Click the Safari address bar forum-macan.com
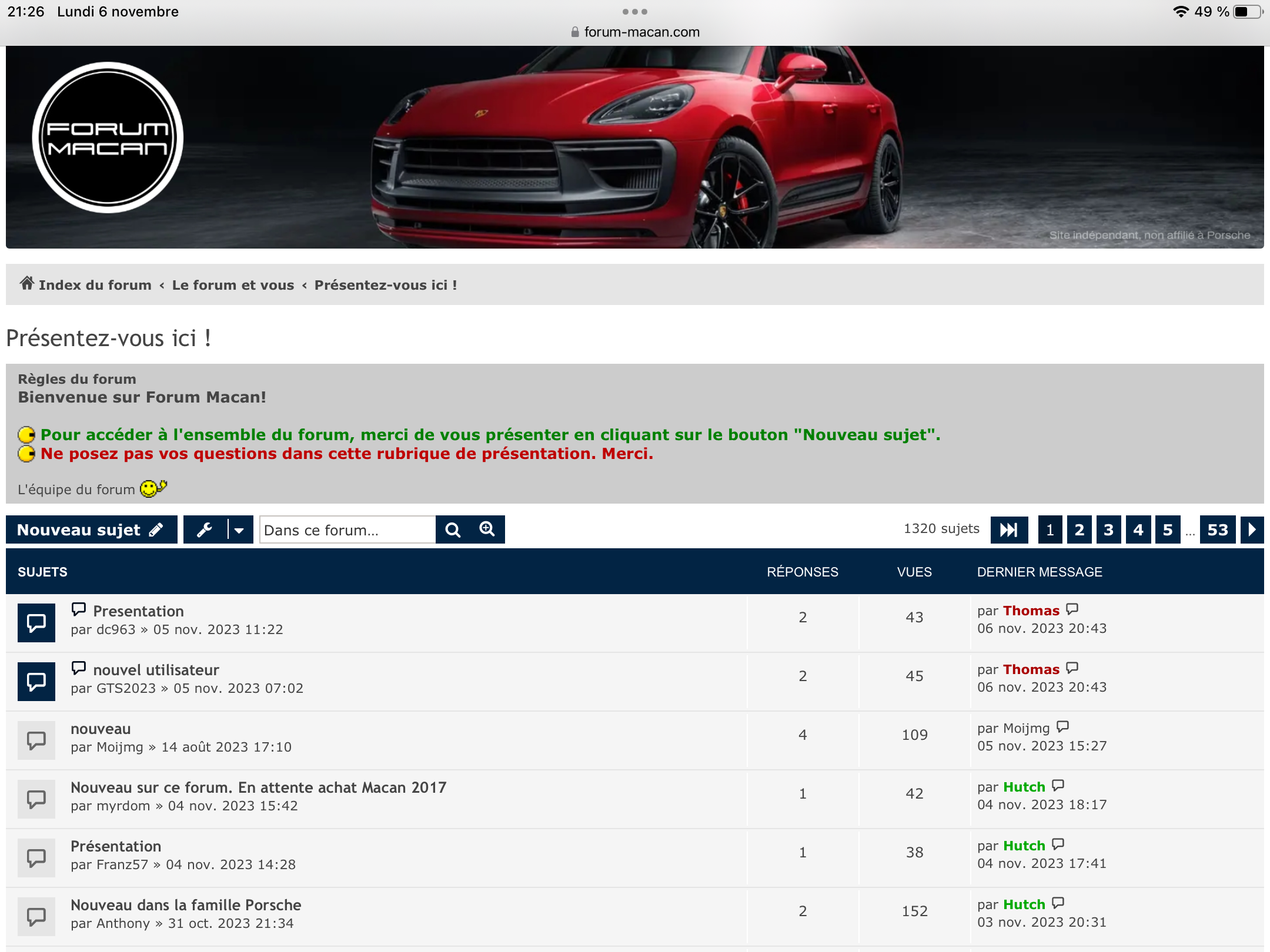 click(x=635, y=32)
